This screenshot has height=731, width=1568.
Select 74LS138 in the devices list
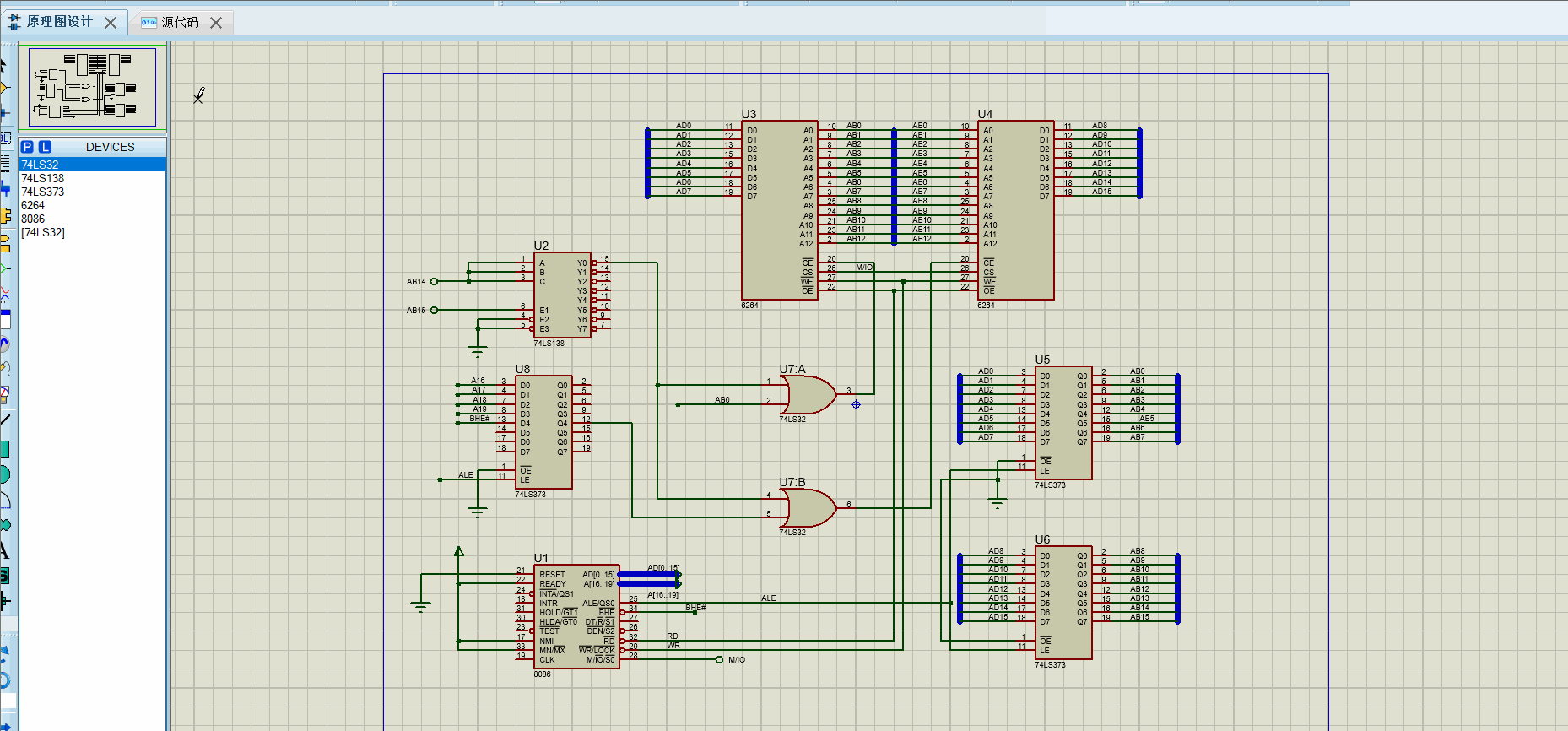coord(43,178)
